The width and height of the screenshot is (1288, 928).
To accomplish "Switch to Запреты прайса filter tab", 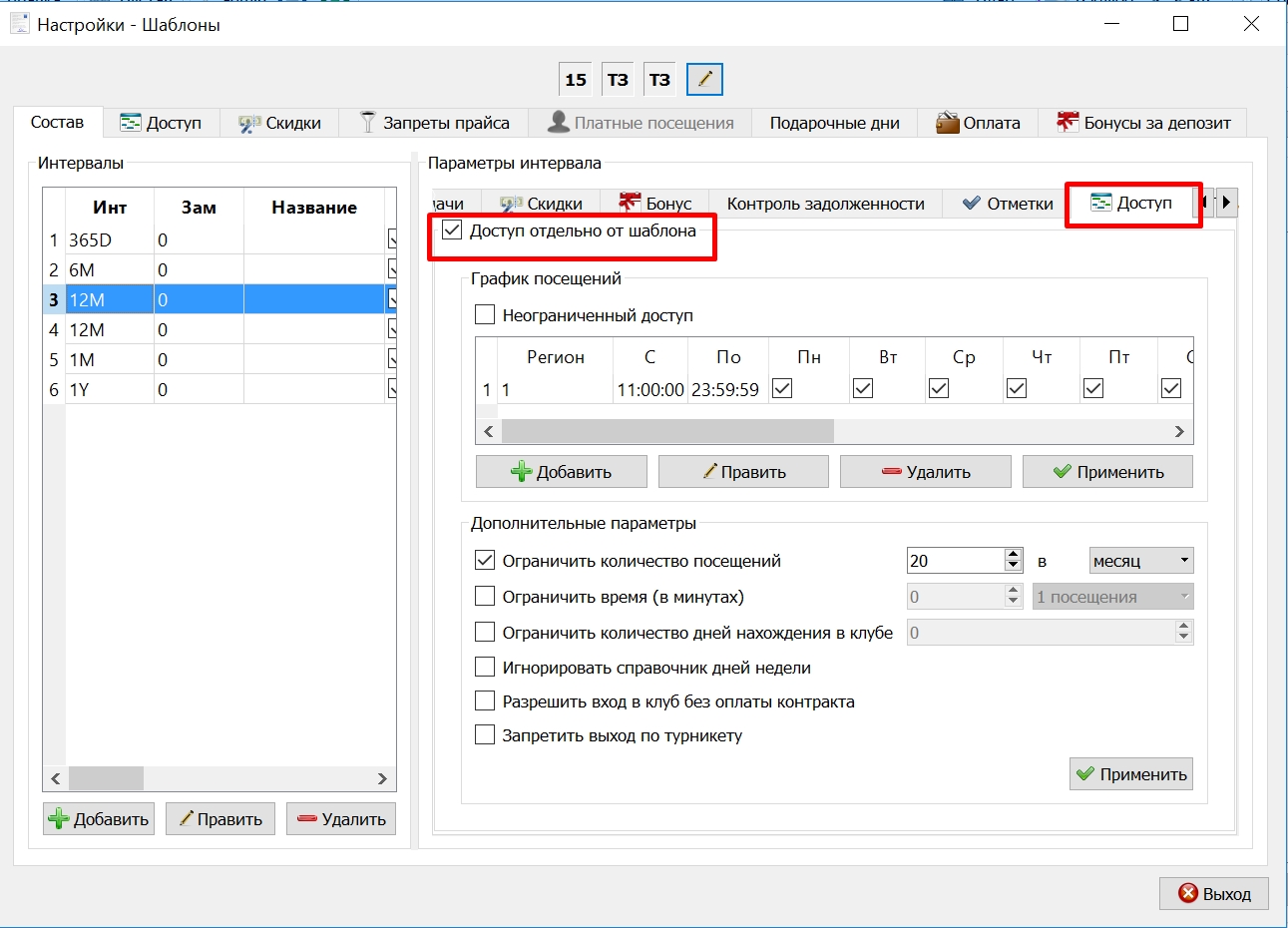I will tap(434, 123).
